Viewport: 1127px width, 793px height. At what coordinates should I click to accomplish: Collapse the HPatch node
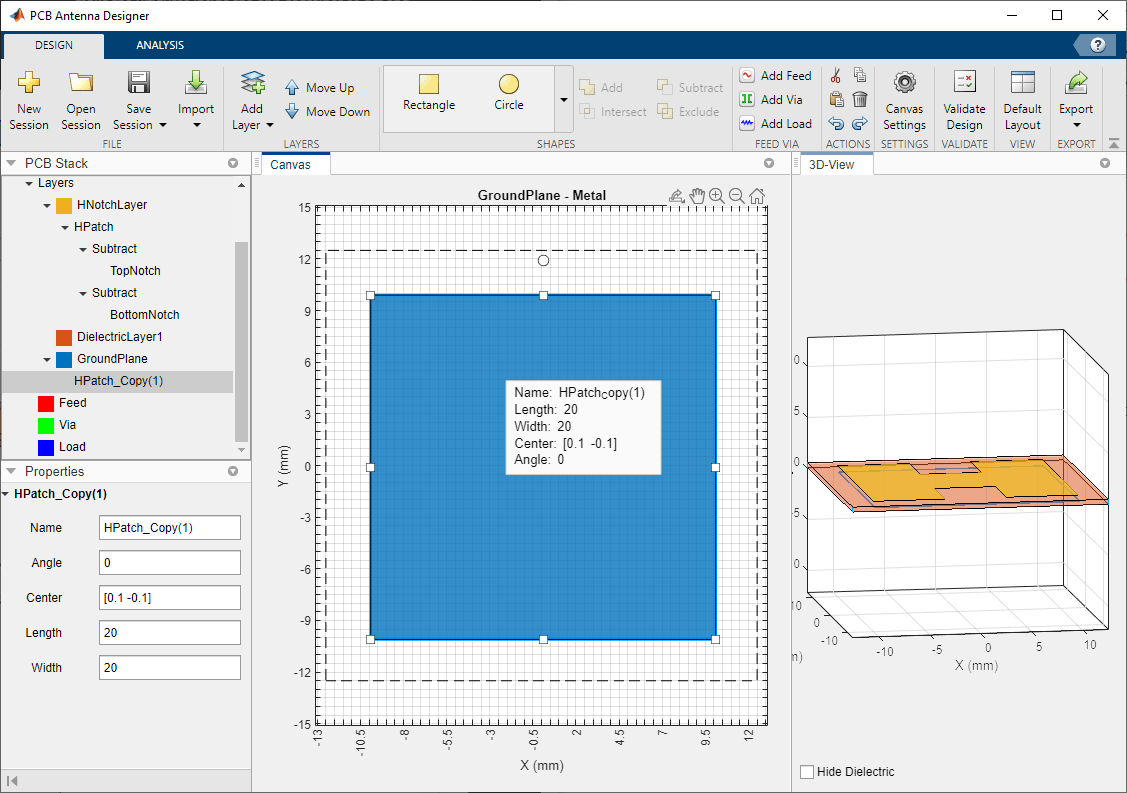(x=65, y=227)
